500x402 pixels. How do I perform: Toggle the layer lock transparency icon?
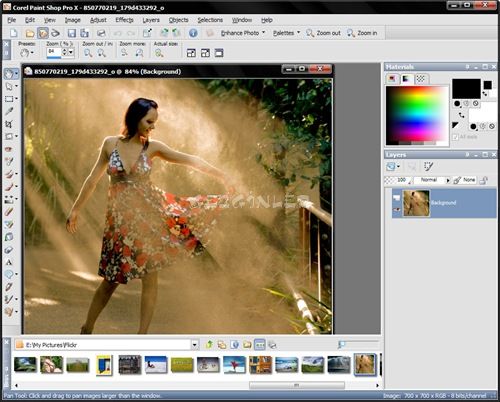(483, 180)
